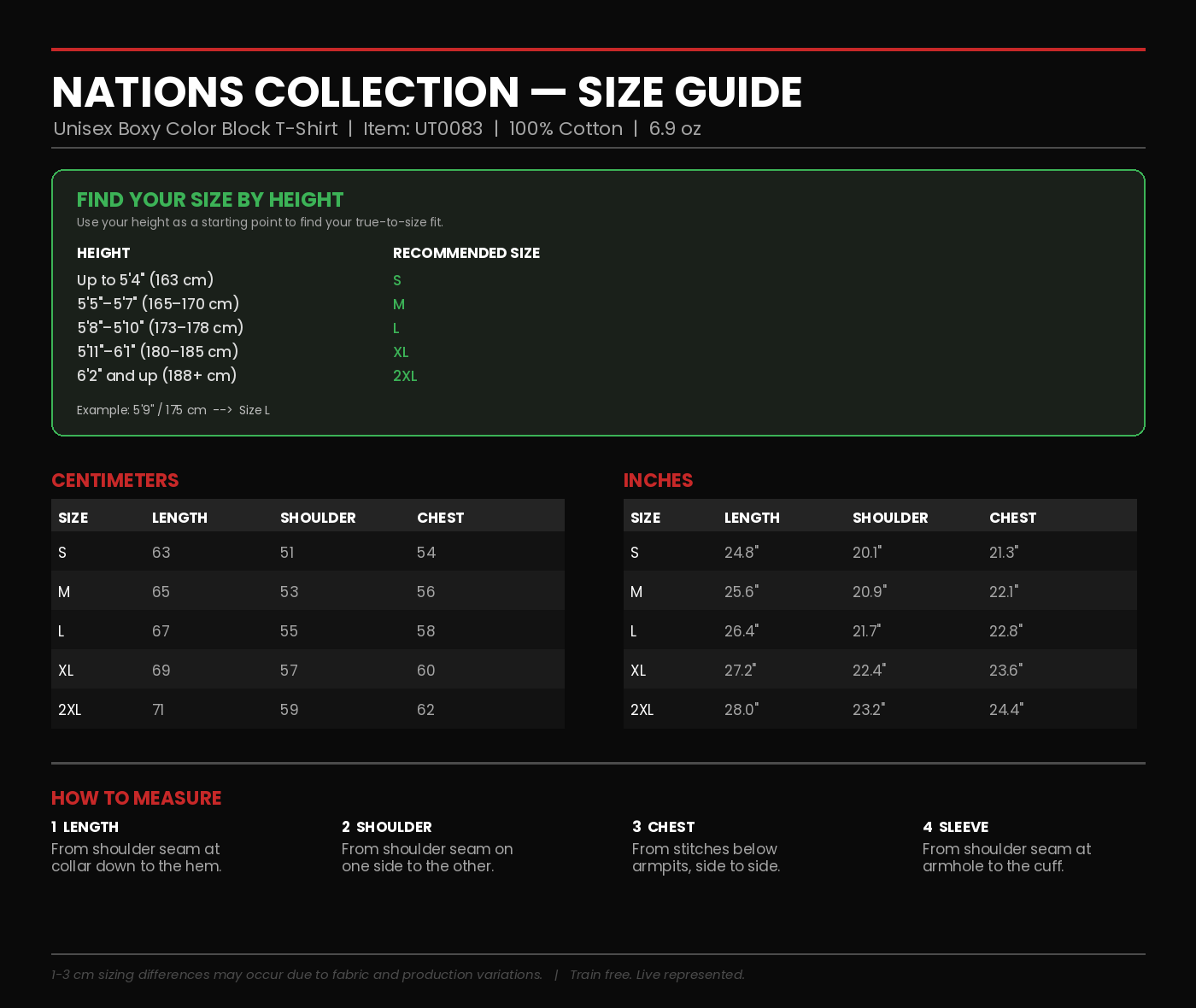This screenshot has height=1008, width=1196.
Task: Click inches chest value '23.6"'
Action: coord(1006,671)
